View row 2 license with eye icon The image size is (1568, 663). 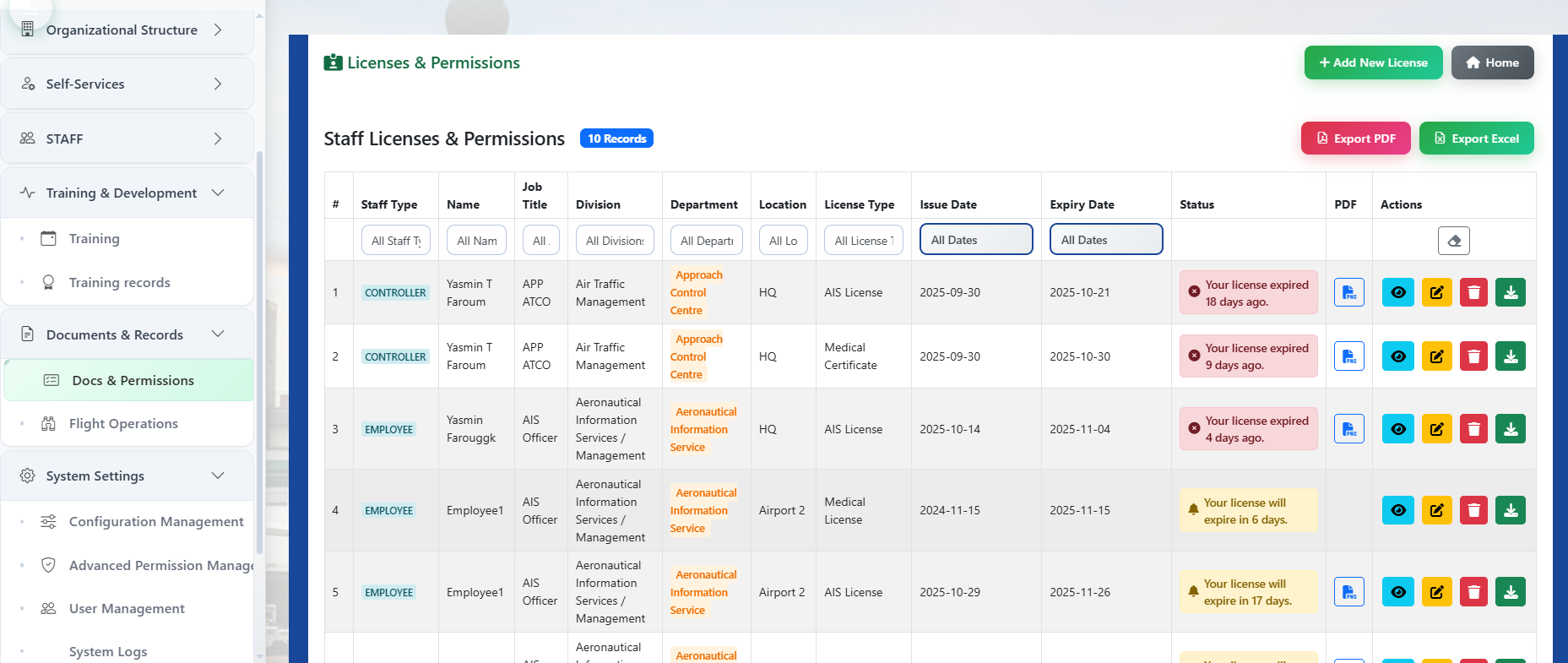point(1397,356)
